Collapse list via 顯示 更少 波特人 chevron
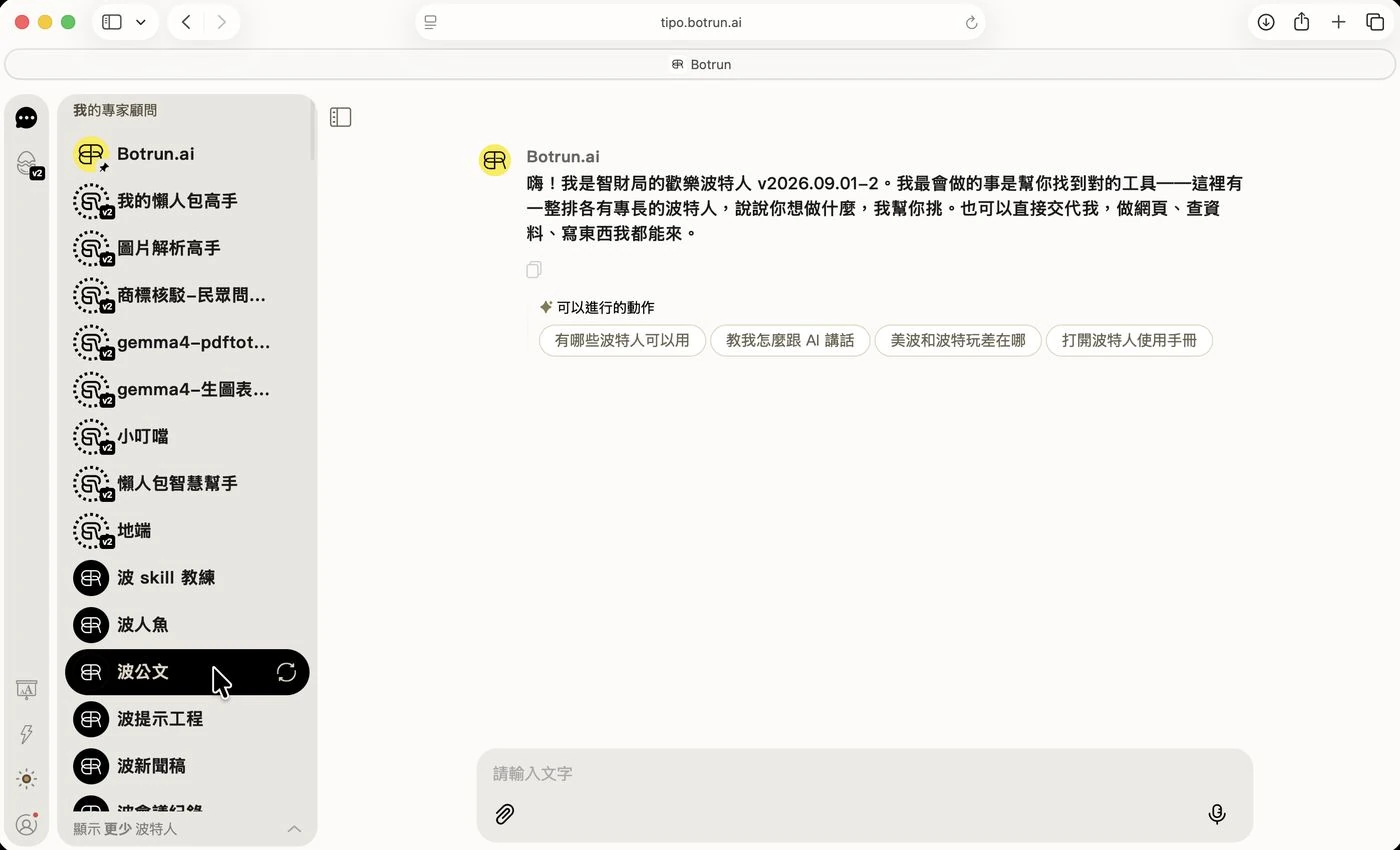The width and height of the screenshot is (1400, 850). [294, 829]
